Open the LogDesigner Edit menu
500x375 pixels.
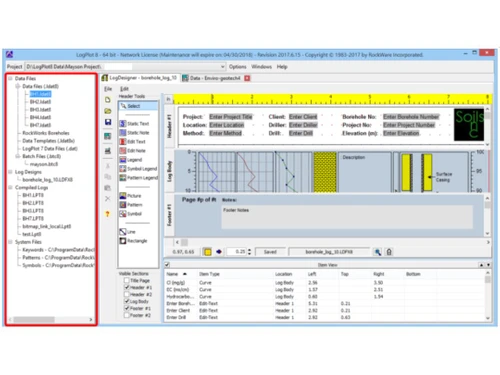click(124, 89)
